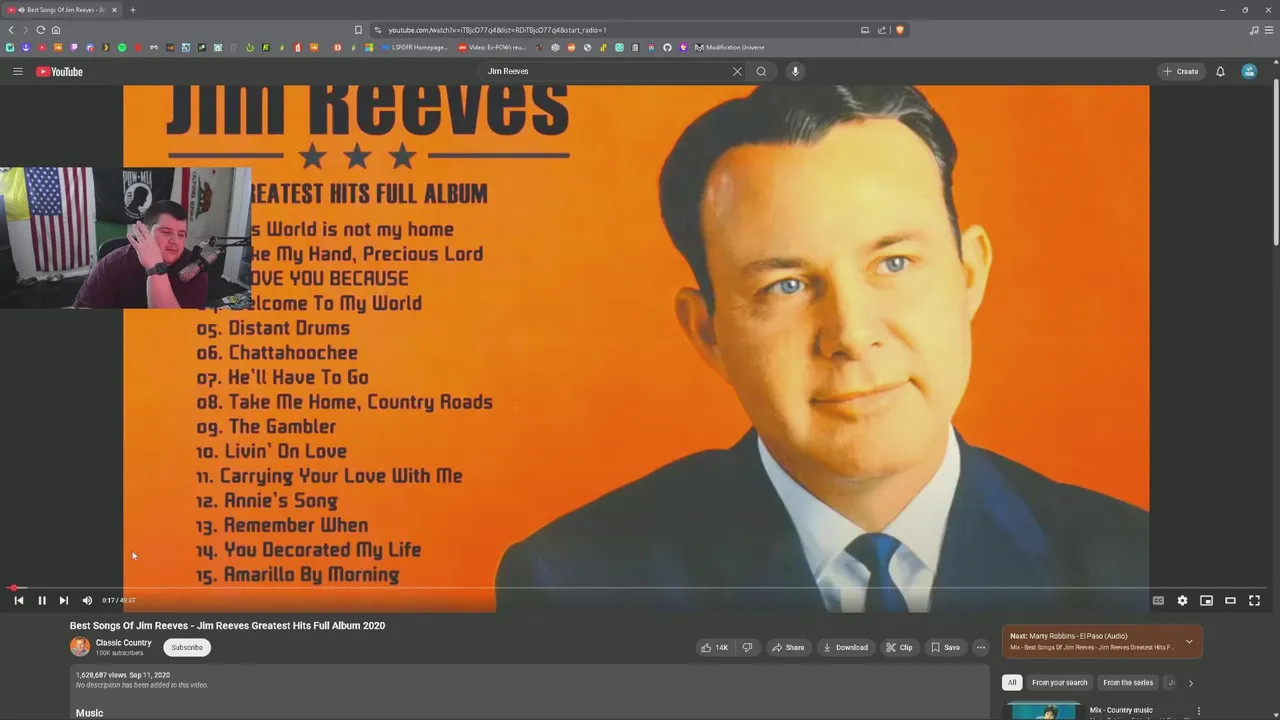This screenshot has height=720, width=1280.
Task: Toggle theater mode view
Action: click(x=1230, y=600)
